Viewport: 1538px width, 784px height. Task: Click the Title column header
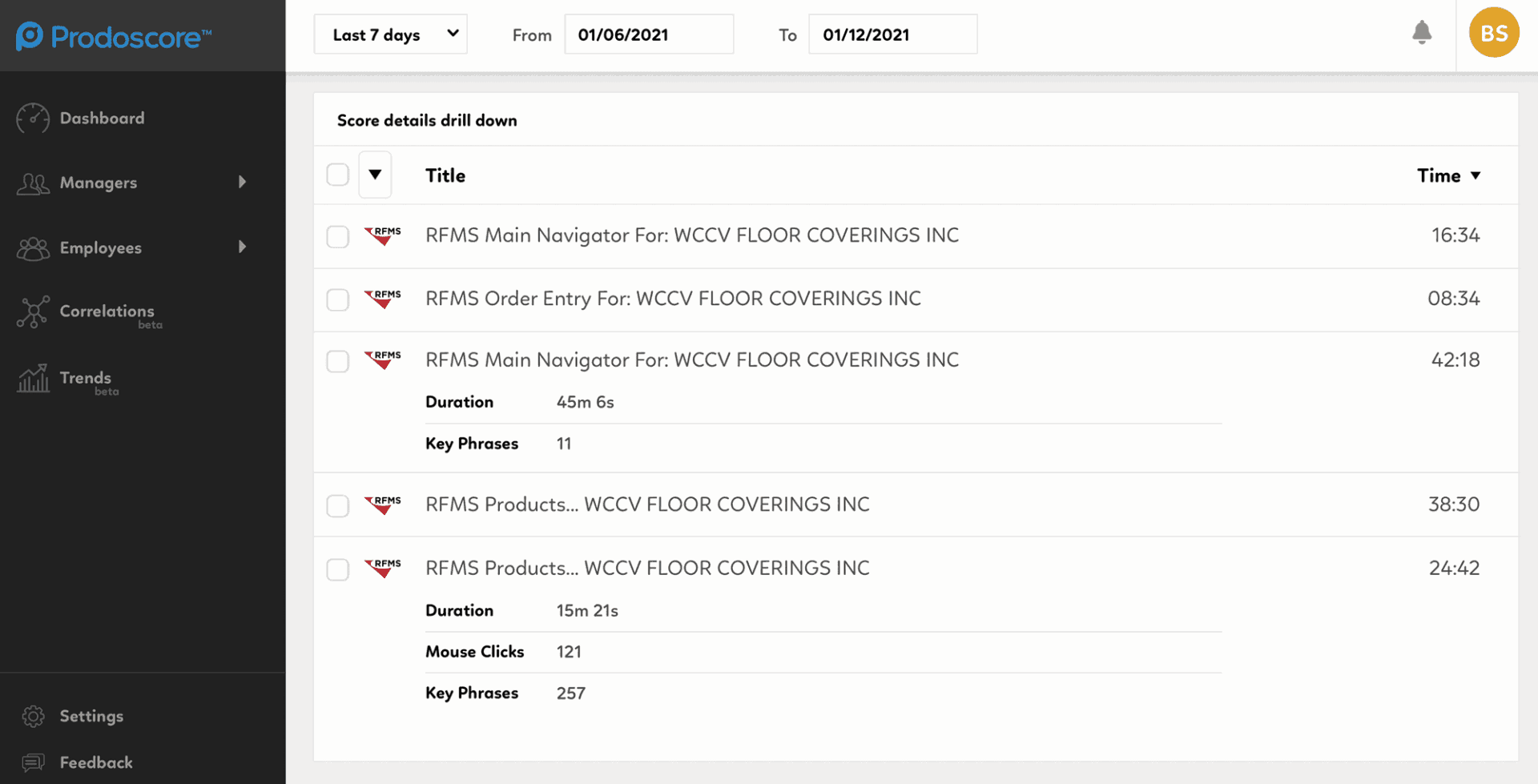tap(445, 175)
